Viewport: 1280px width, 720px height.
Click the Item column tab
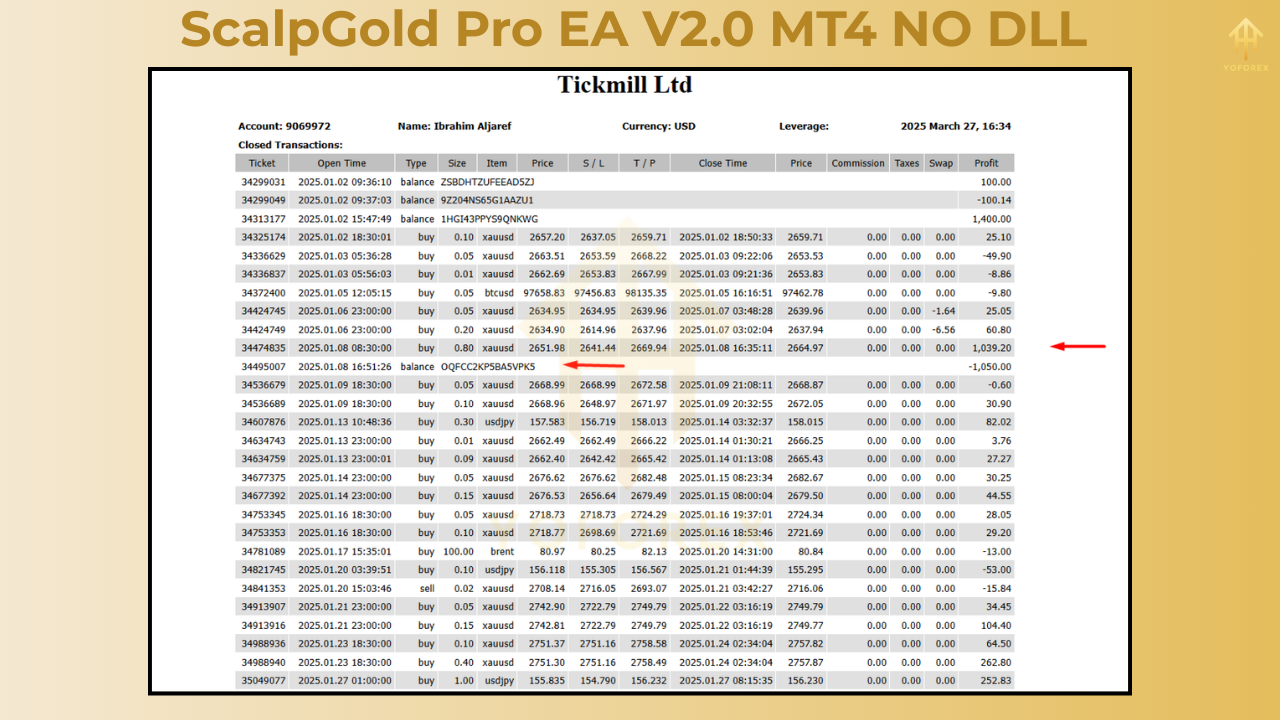(497, 162)
